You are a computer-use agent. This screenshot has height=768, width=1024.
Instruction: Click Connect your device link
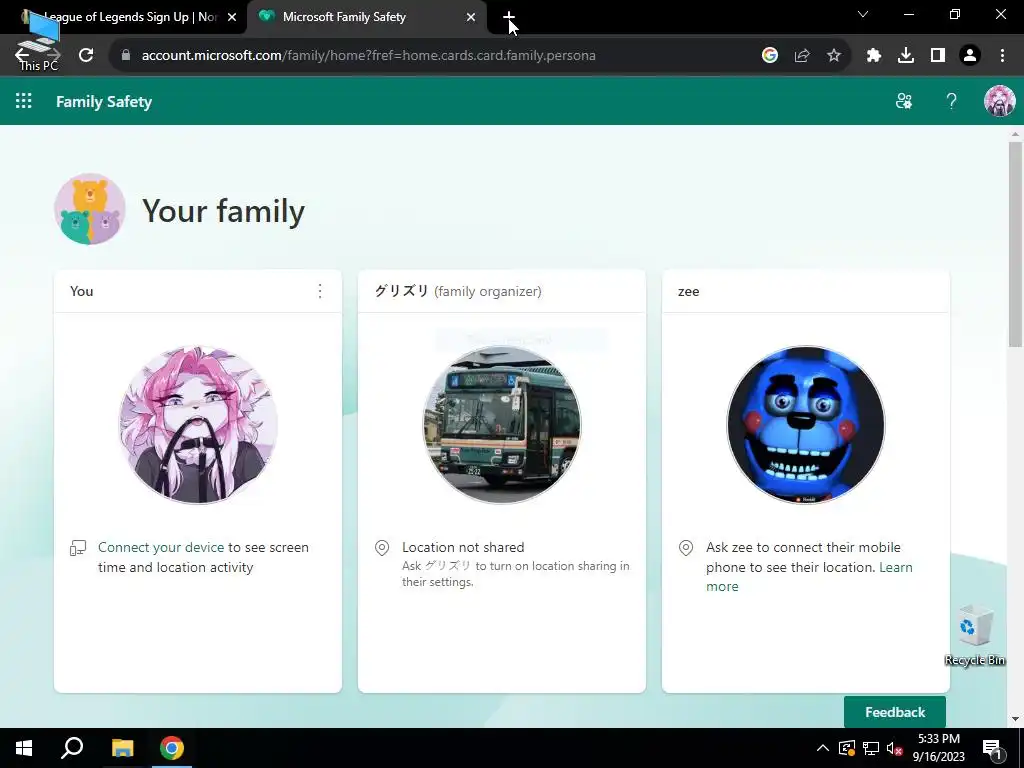point(161,547)
